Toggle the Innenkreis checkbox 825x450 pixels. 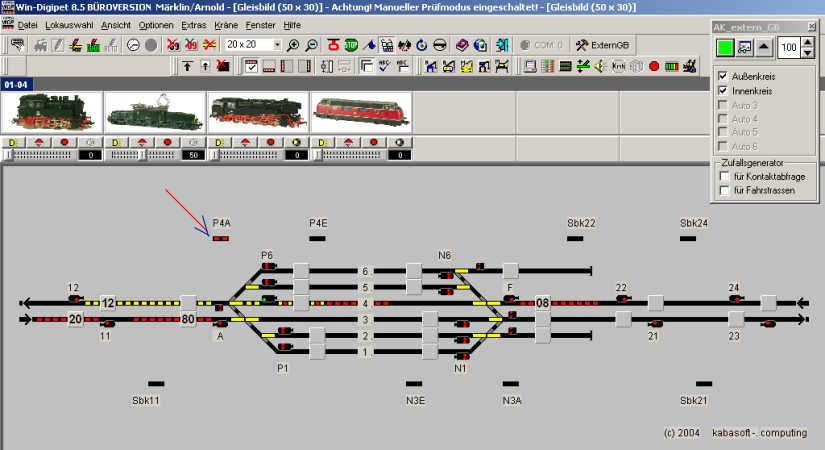[x=724, y=90]
